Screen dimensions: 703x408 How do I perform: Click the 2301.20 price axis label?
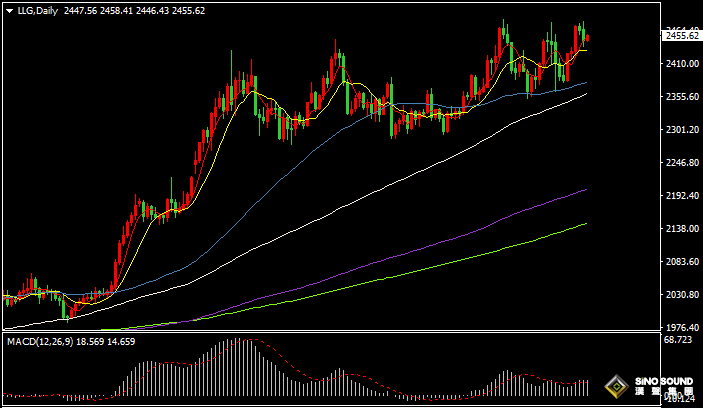click(679, 130)
